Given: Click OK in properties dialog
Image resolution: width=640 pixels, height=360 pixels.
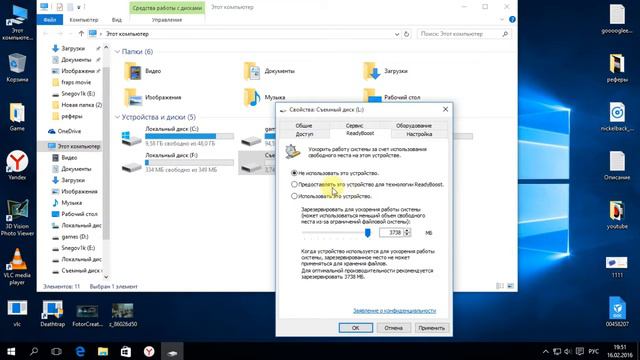Looking at the screenshot, I should click(x=356, y=328).
